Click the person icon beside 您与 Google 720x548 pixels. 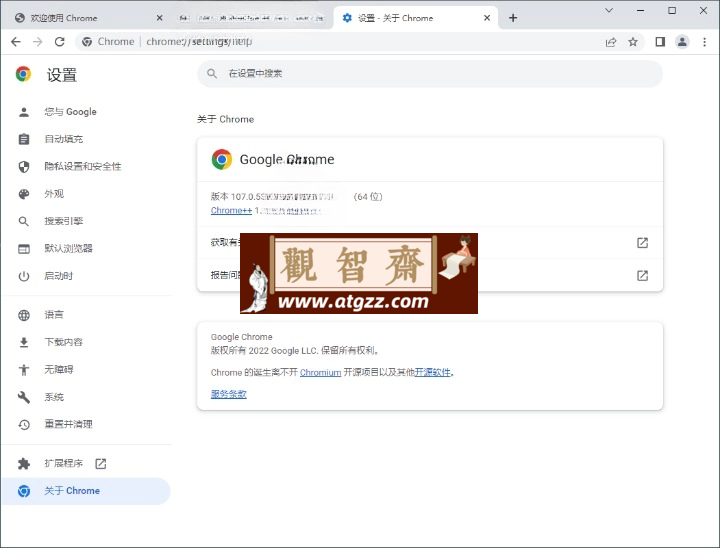point(24,112)
